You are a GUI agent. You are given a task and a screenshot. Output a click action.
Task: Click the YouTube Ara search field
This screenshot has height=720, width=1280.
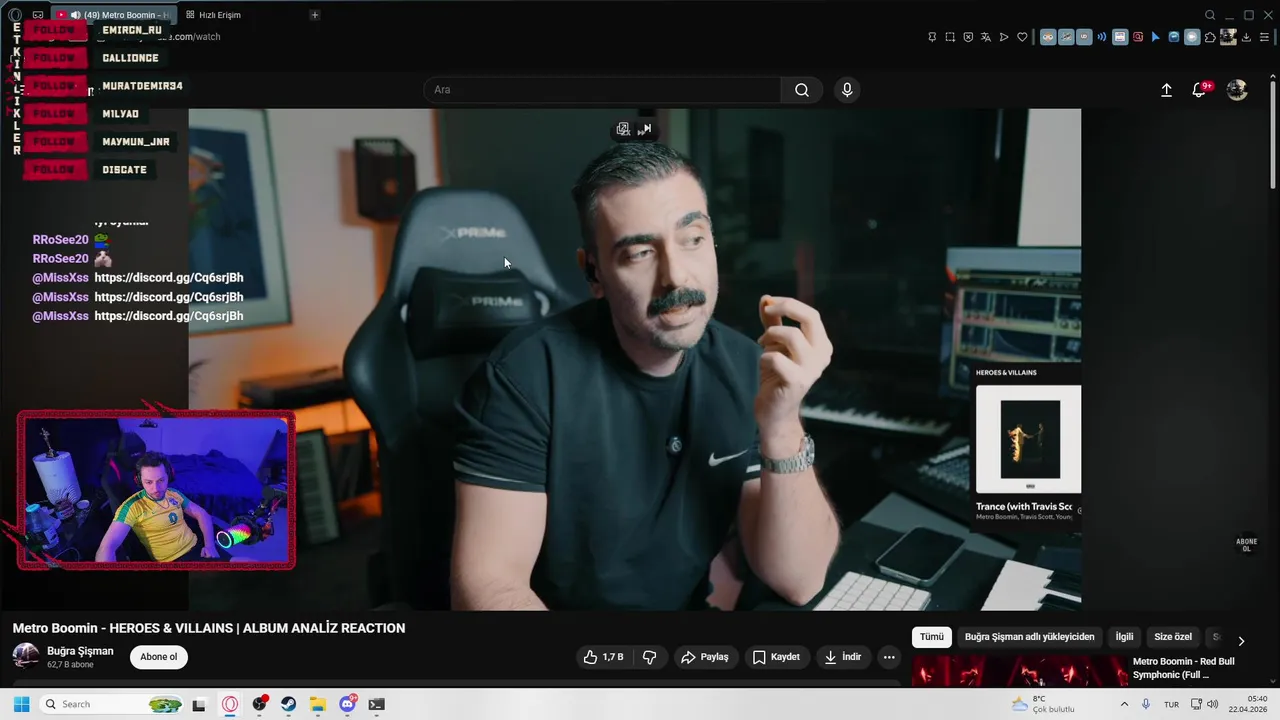(x=602, y=90)
